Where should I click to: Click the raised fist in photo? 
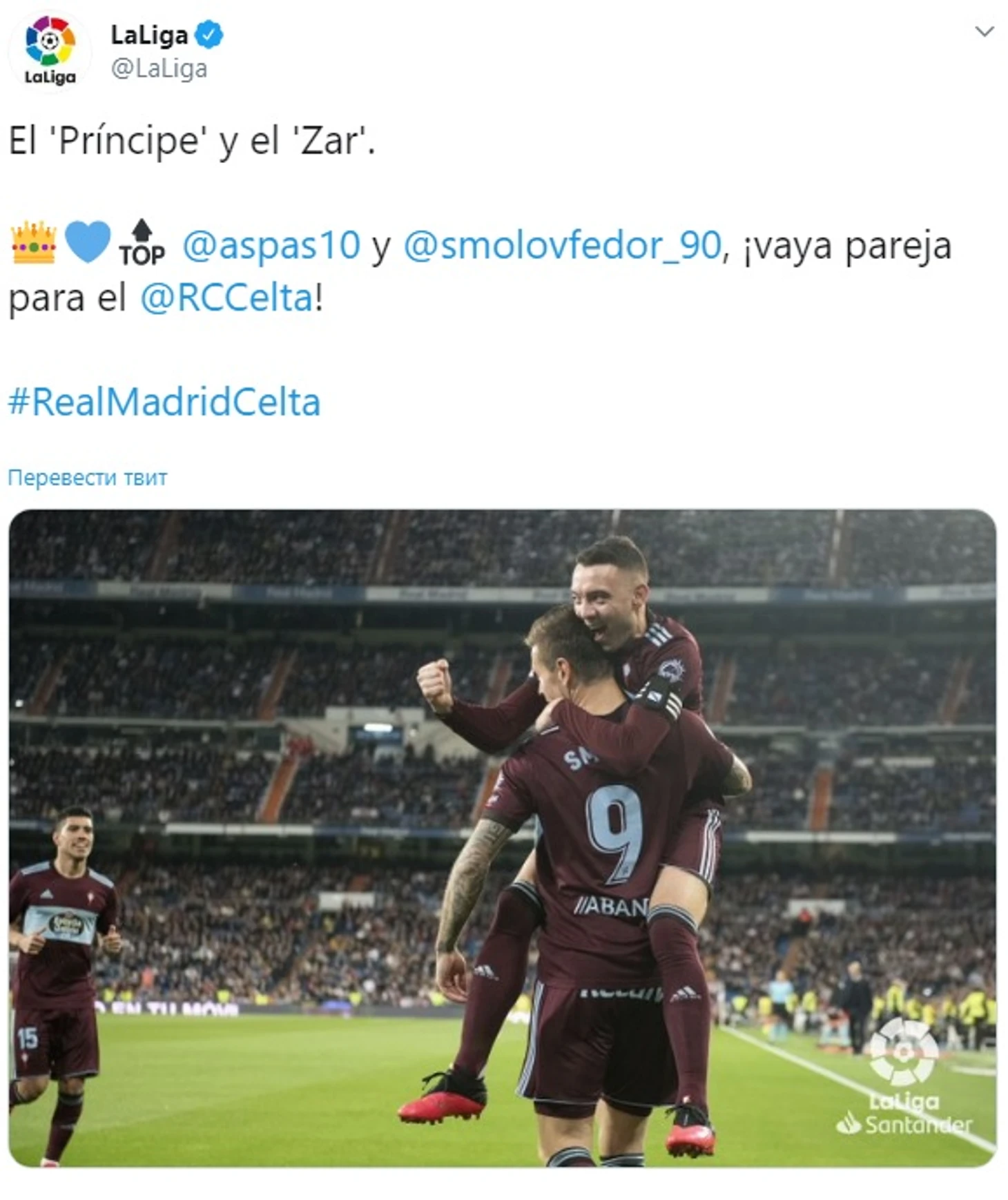point(435,685)
